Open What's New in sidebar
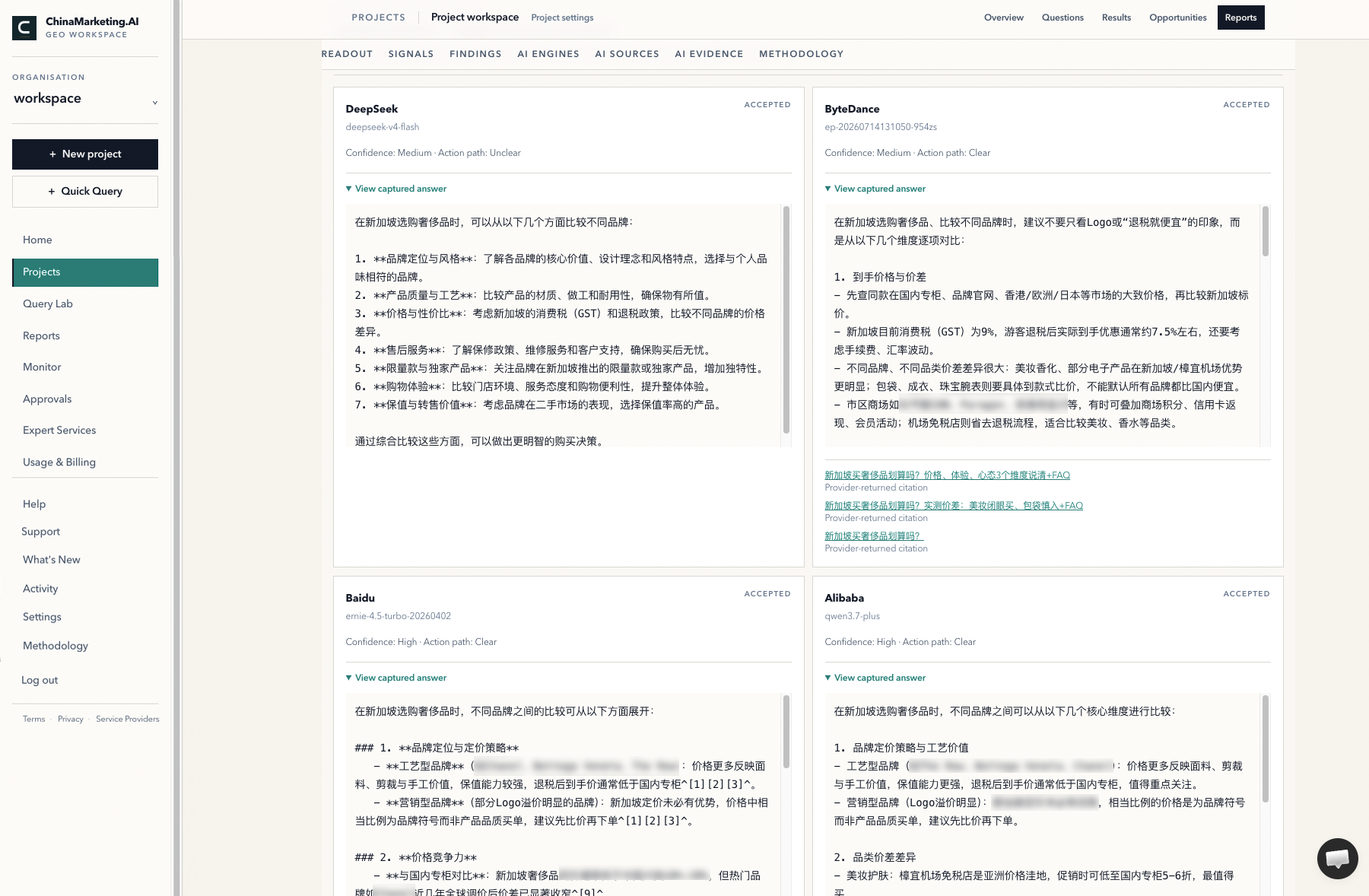This screenshot has width=1369, height=896. pos(52,560)
